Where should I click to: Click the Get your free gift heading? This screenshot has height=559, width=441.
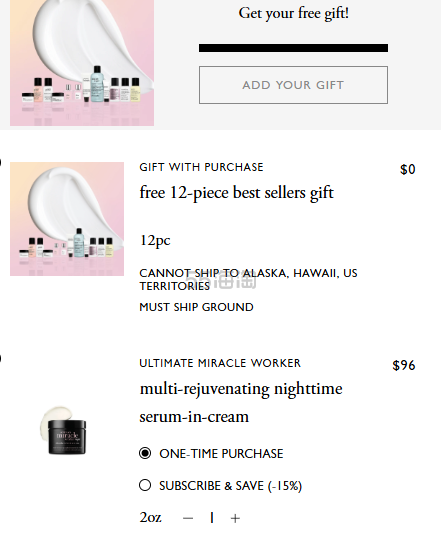293,14
